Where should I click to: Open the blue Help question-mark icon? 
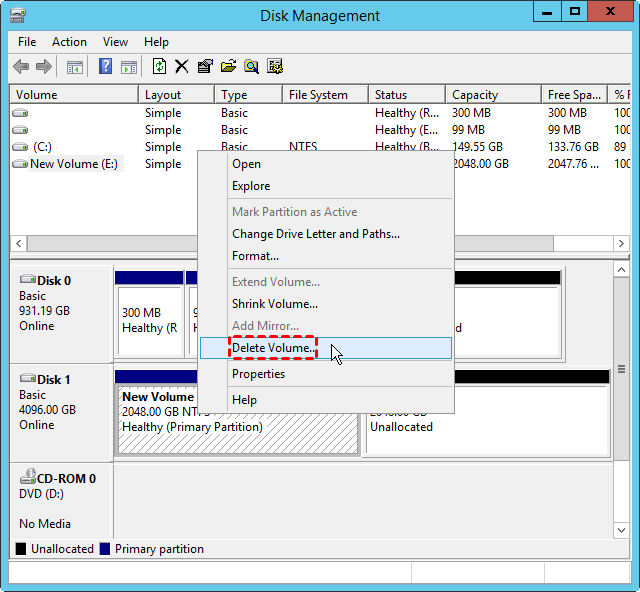105,66
